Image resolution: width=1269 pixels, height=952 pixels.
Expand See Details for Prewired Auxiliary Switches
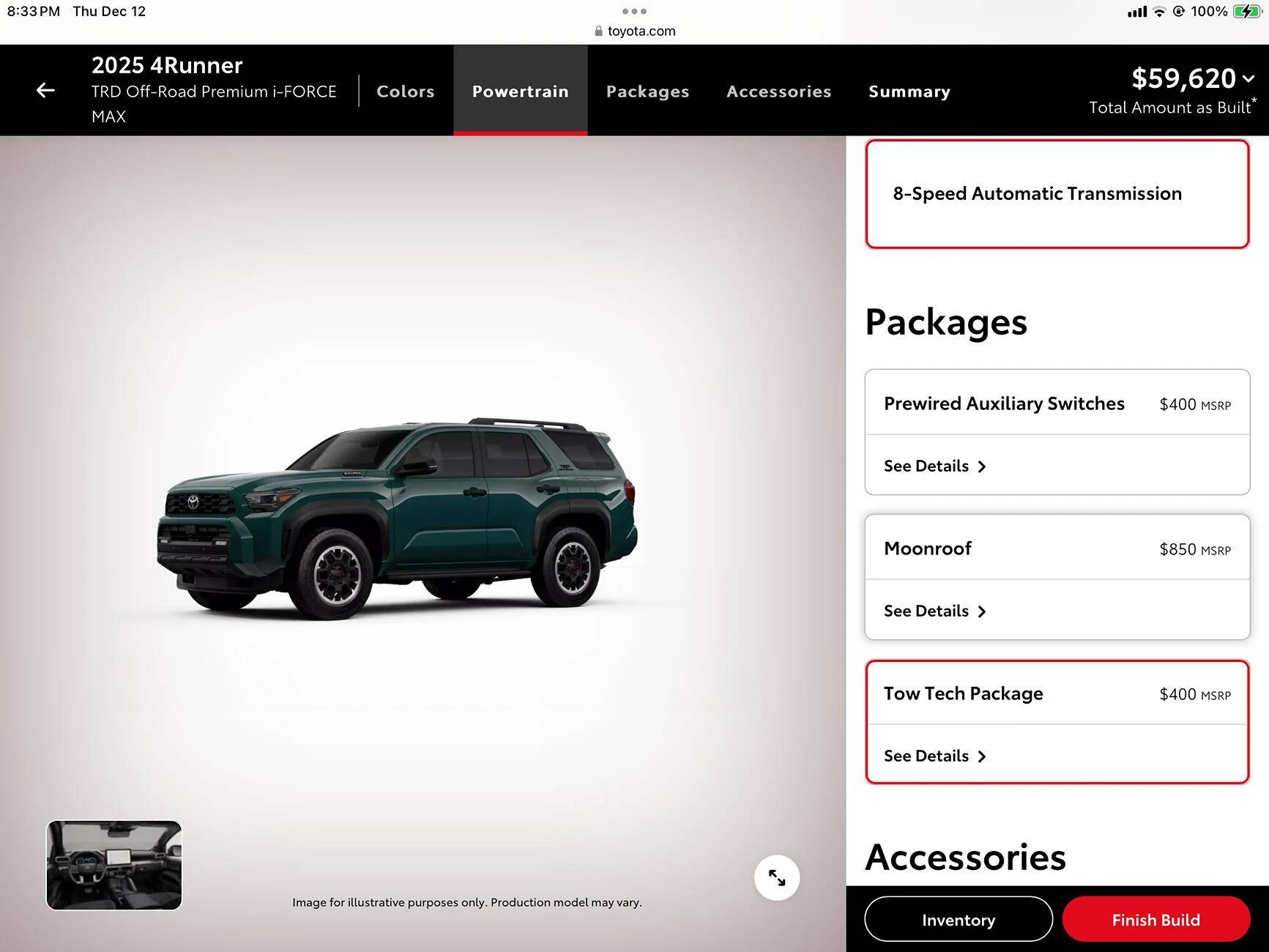click(934, 466)
